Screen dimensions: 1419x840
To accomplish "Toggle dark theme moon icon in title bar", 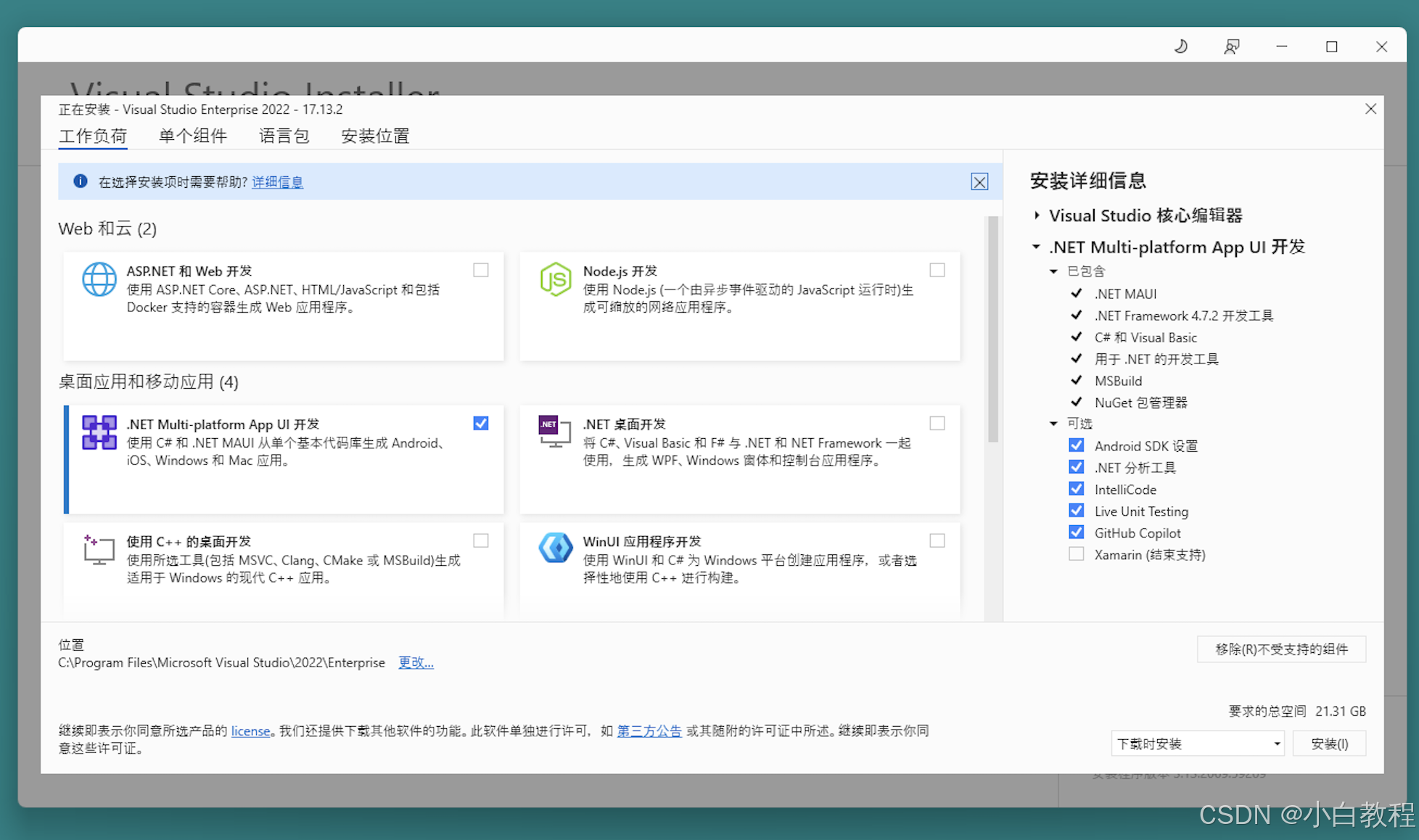I will (x=1181, y=47).
